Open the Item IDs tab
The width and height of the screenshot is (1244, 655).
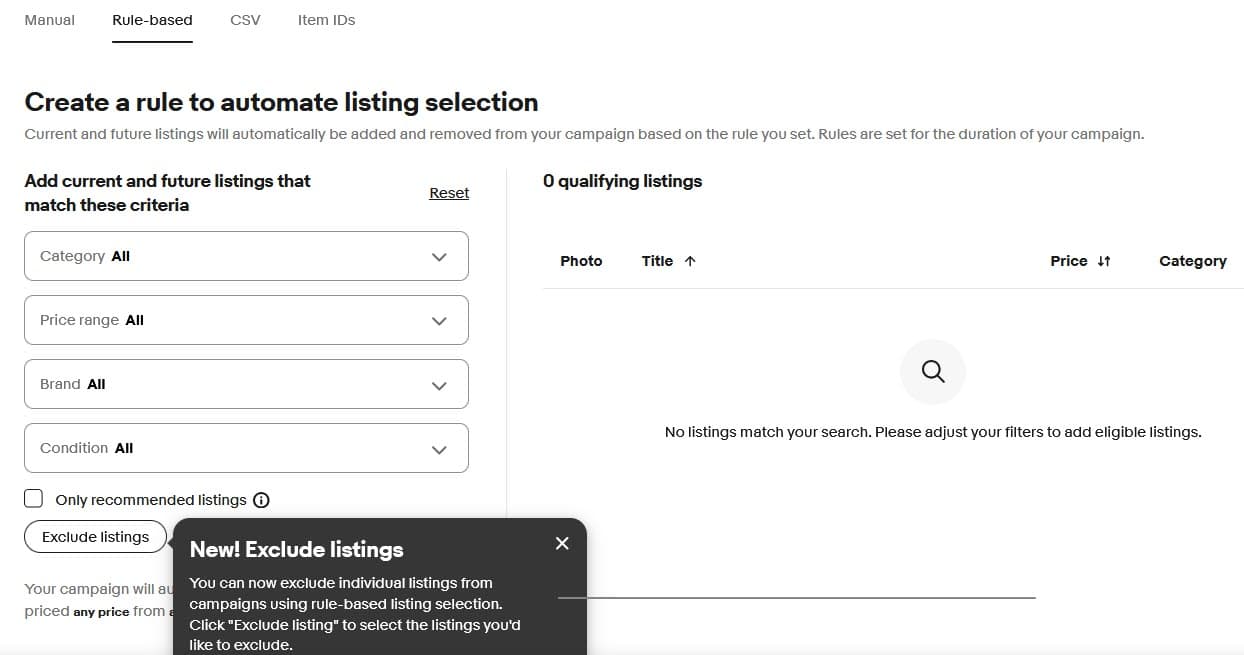click(326, 20)
